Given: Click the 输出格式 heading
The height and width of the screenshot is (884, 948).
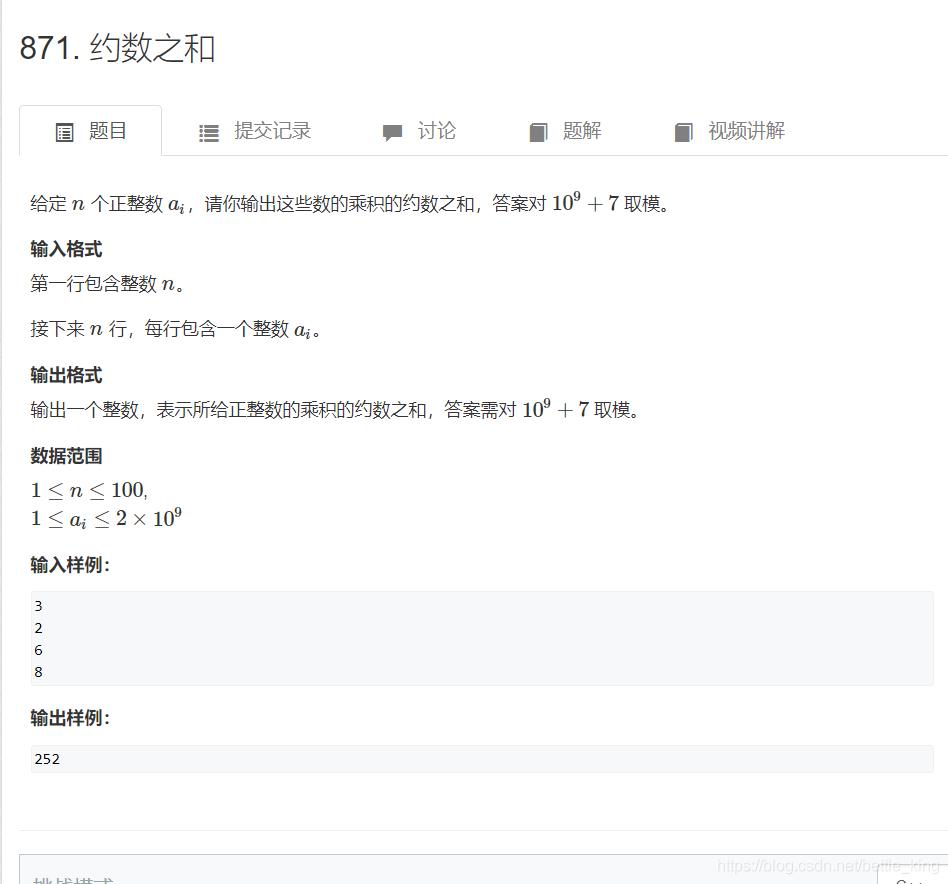Looking at the screenshot, I should 67,375.
